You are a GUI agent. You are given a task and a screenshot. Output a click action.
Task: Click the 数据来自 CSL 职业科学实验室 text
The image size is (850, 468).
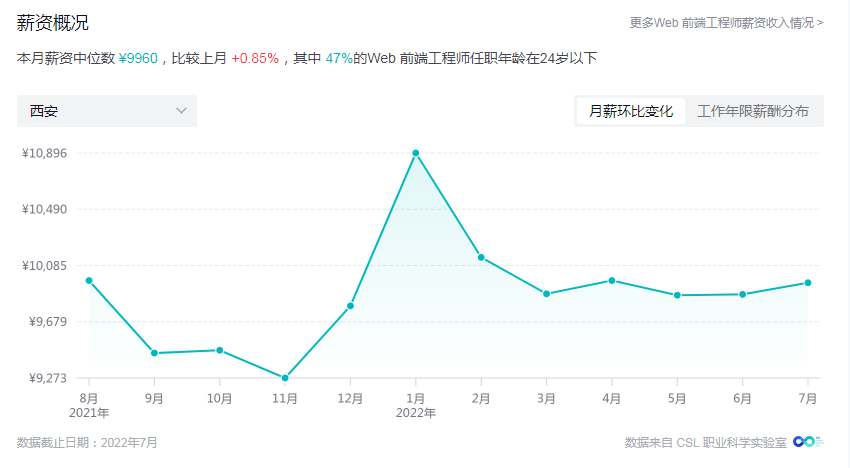pos(705,443)
